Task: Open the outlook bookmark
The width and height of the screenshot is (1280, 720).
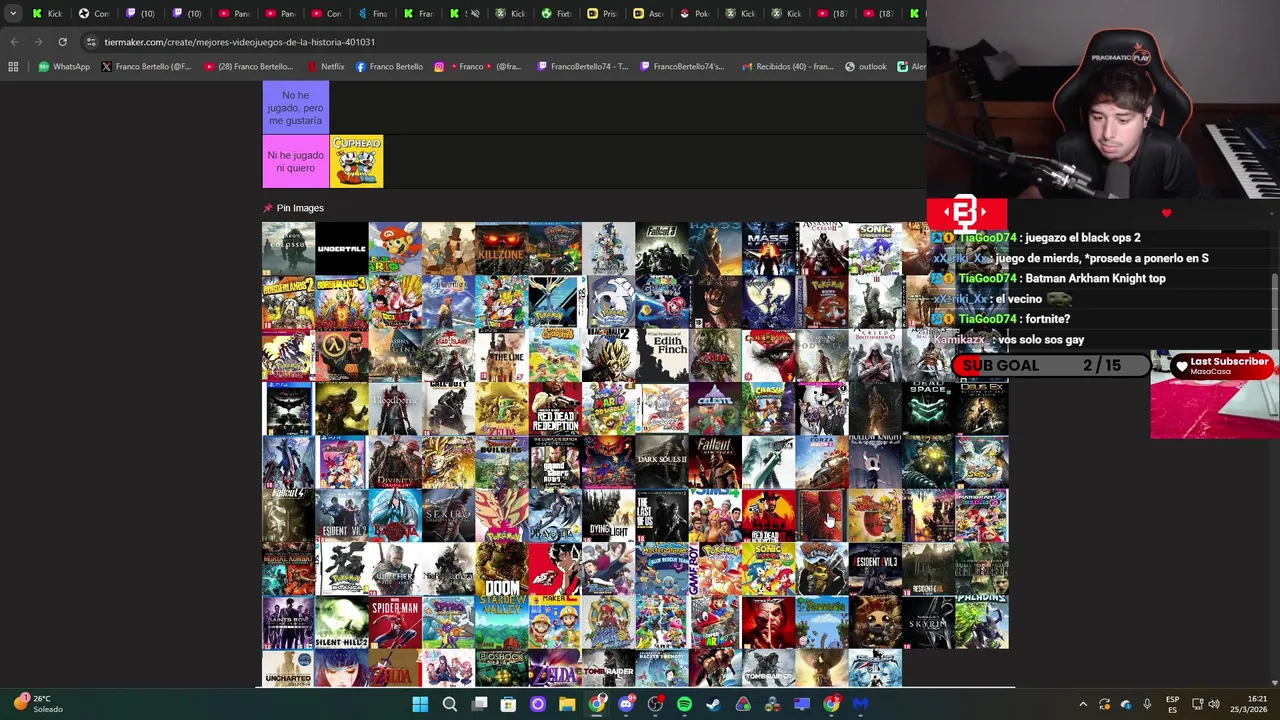Action: point(865,67)
